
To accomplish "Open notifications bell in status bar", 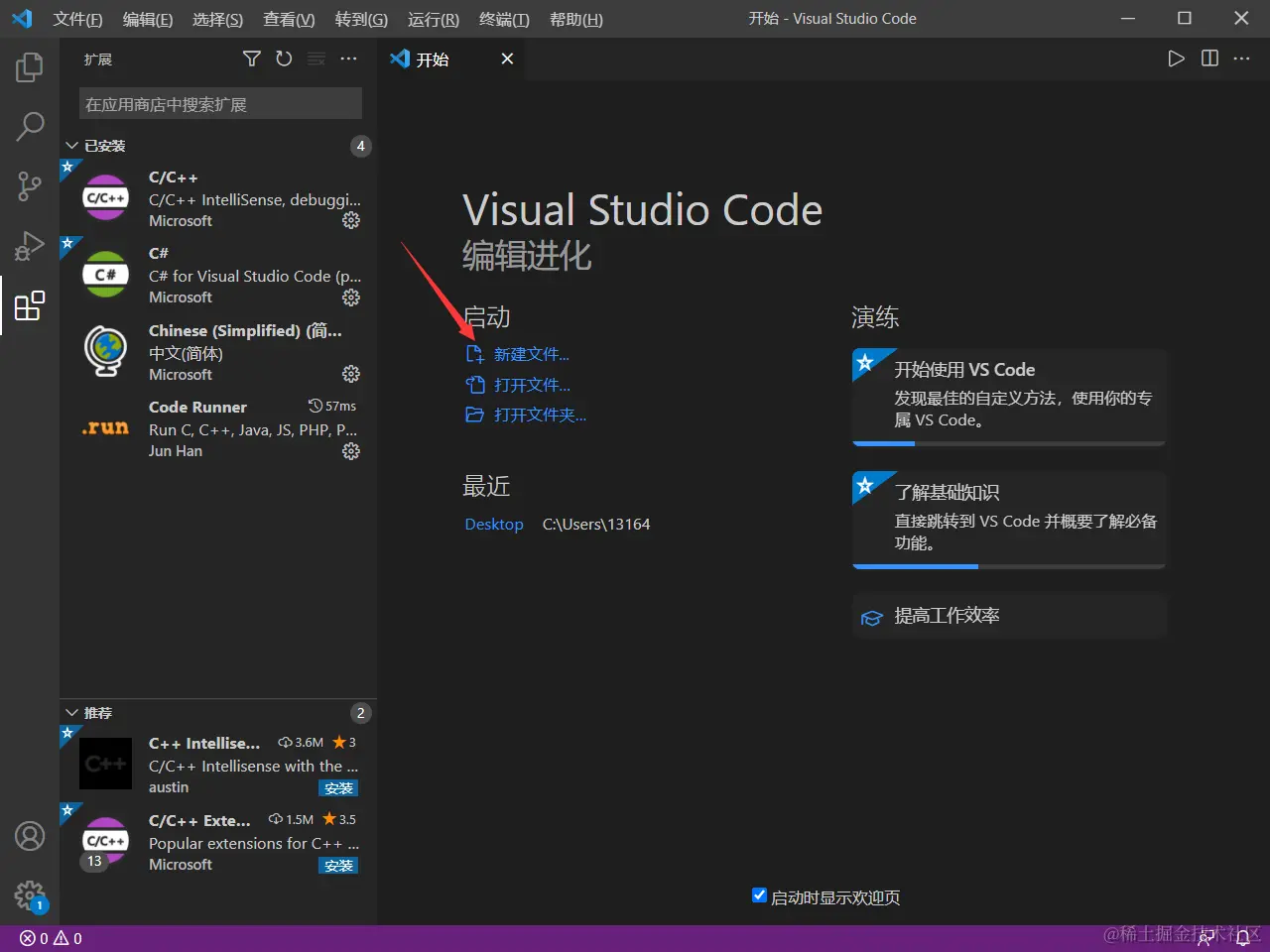I will [1242, 938].
